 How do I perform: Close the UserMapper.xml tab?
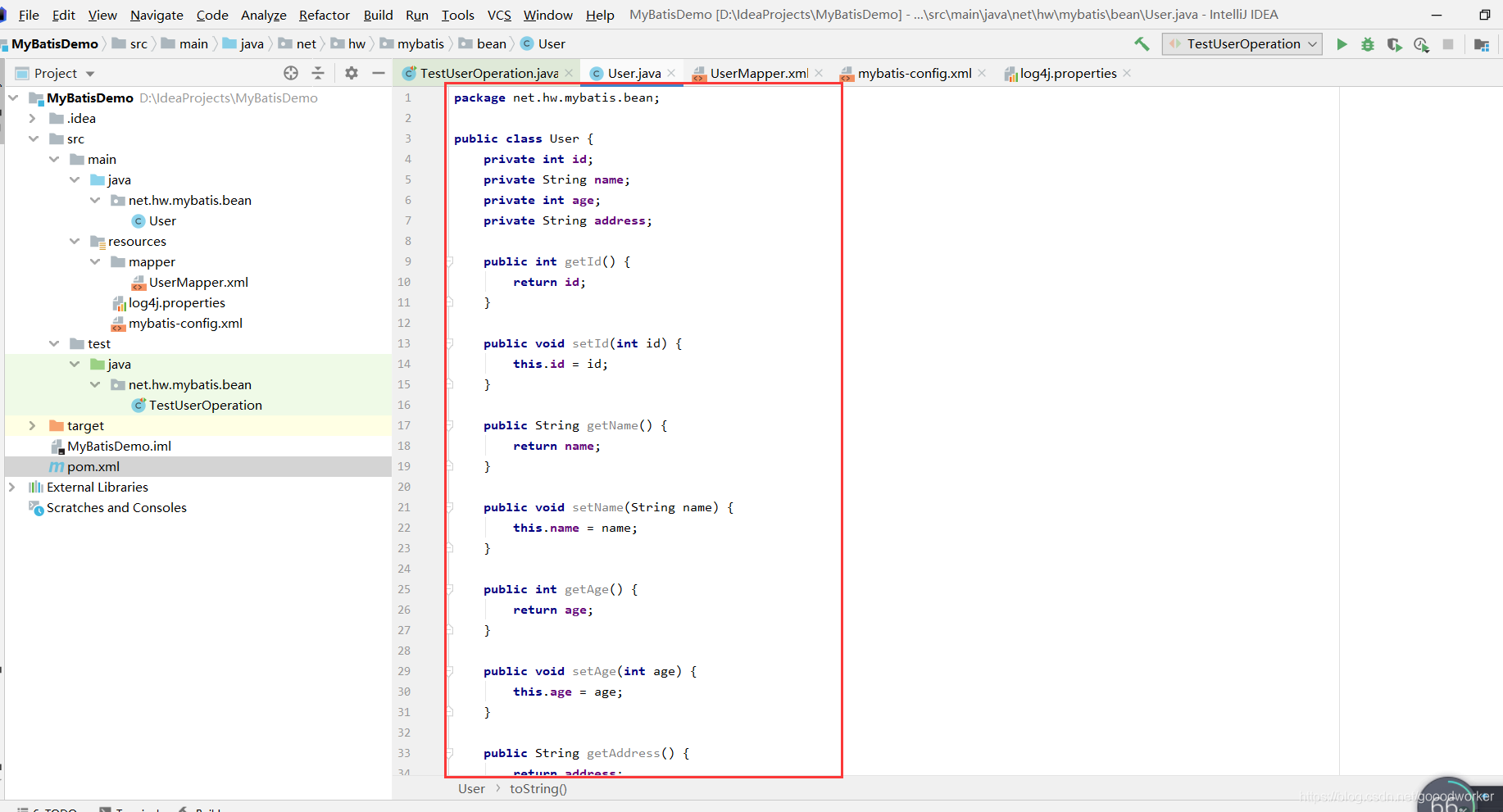819,73
